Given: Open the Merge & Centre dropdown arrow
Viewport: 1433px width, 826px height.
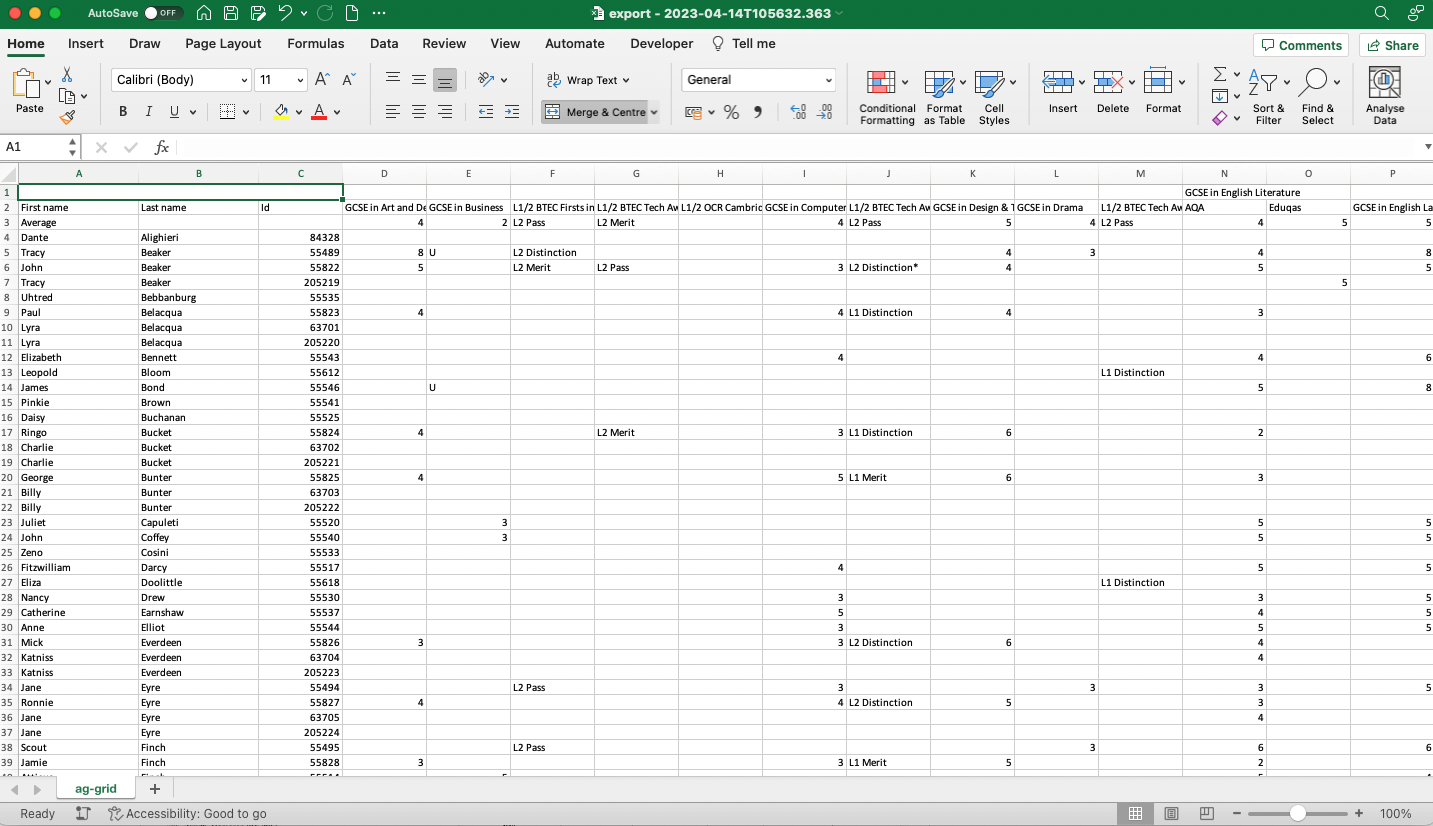Looking at the screenshot, I should 654,113.
